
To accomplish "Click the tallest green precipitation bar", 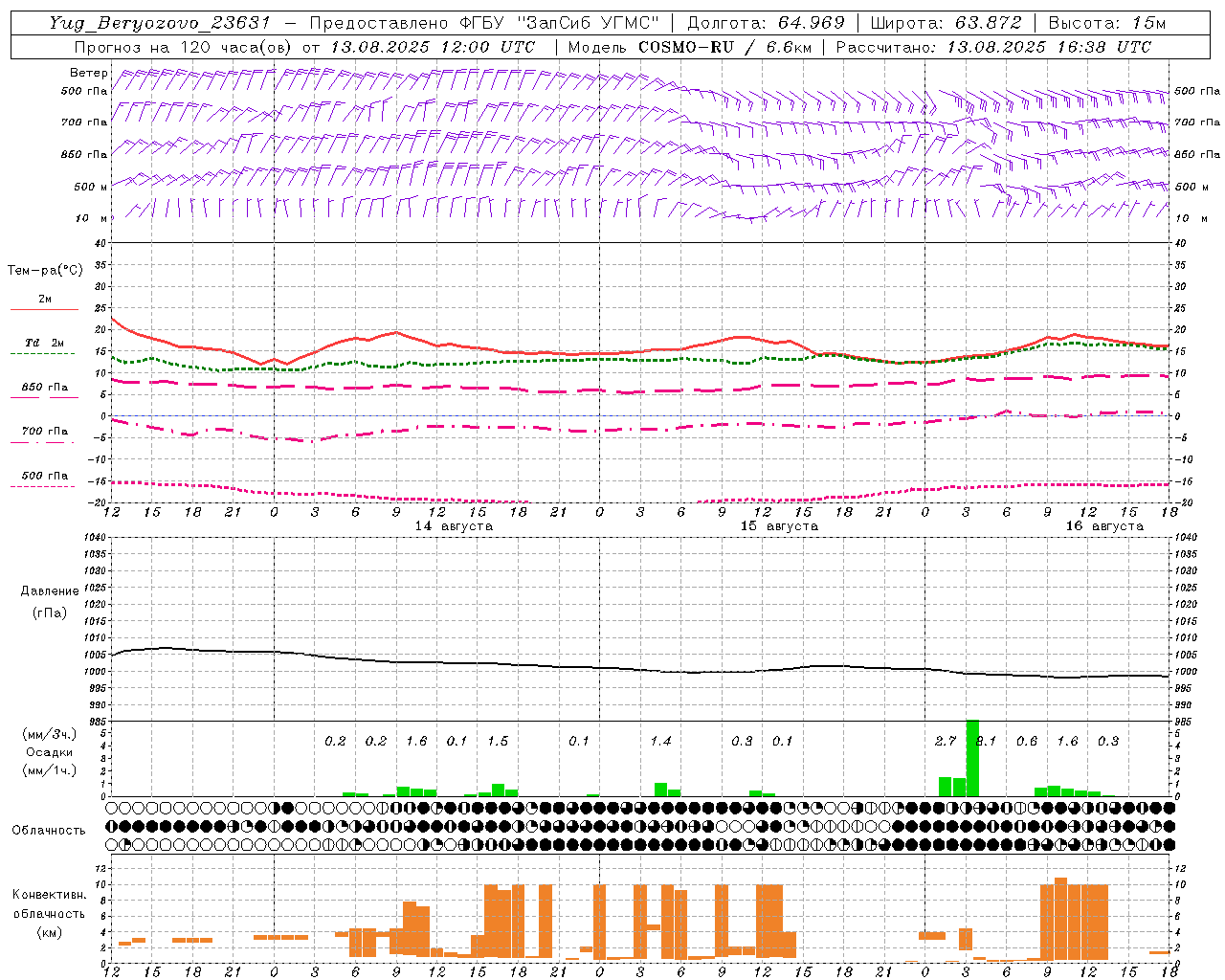I will click(x=972, y=758).
